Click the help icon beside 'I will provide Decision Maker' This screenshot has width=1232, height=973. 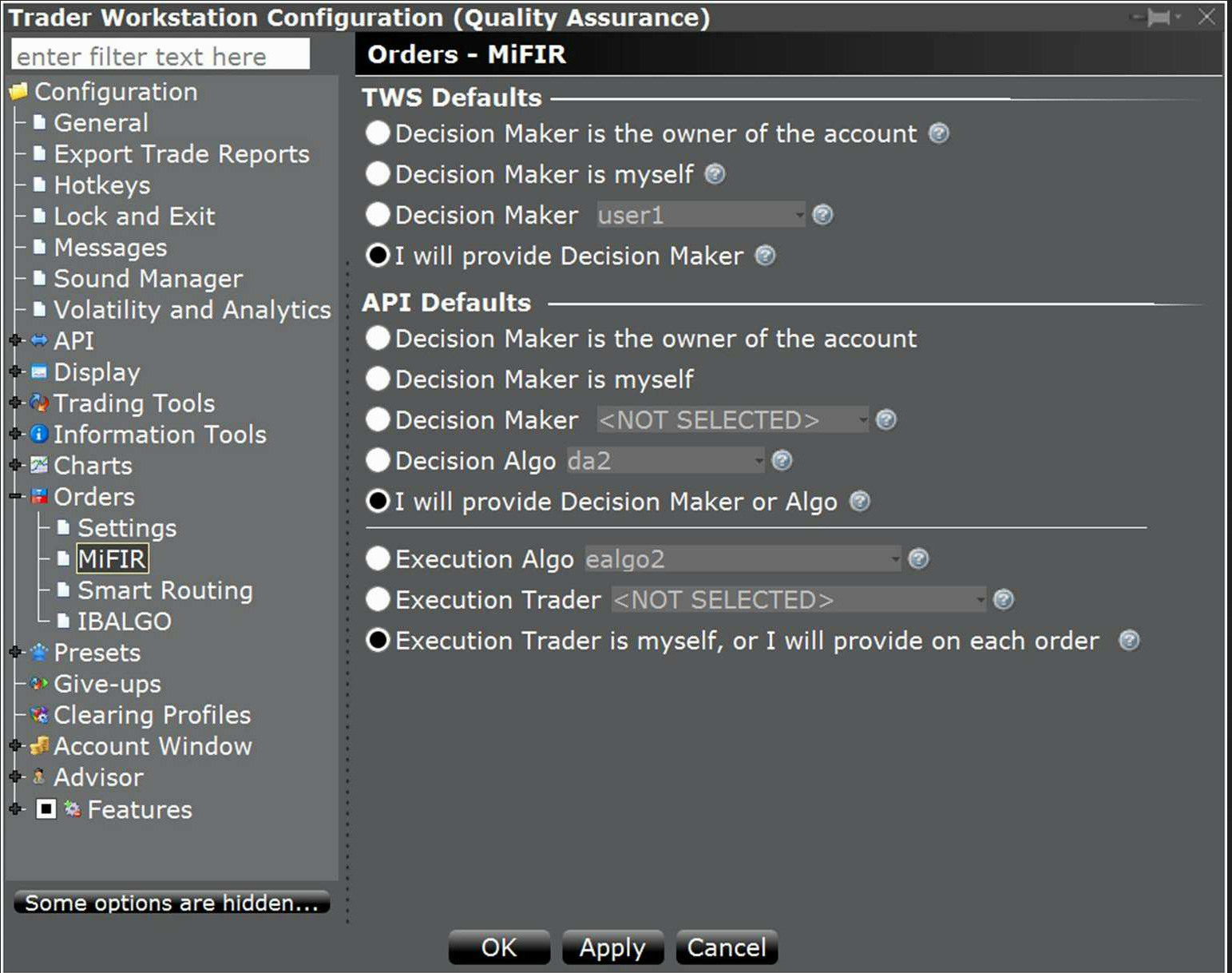765,256
